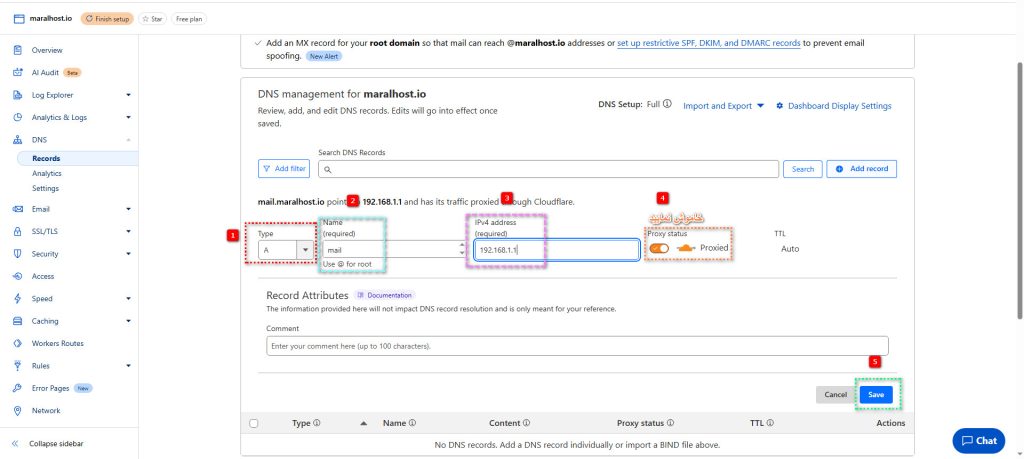Open the Analytics item under DNS

46,173
